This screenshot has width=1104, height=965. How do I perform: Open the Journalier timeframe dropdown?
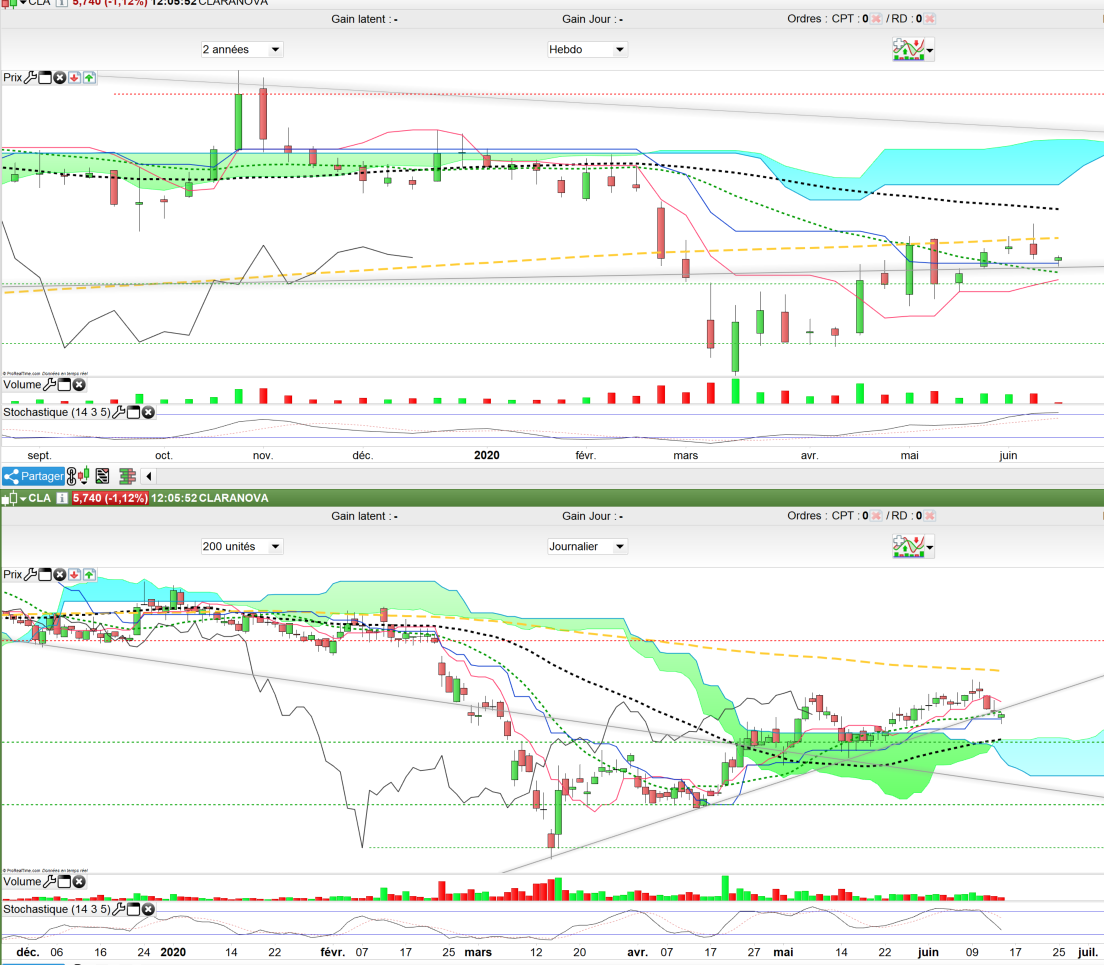click(587, 547)
